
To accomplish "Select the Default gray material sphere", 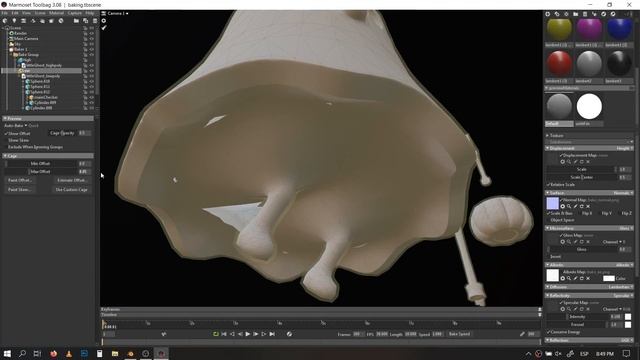I will [559, 107].
